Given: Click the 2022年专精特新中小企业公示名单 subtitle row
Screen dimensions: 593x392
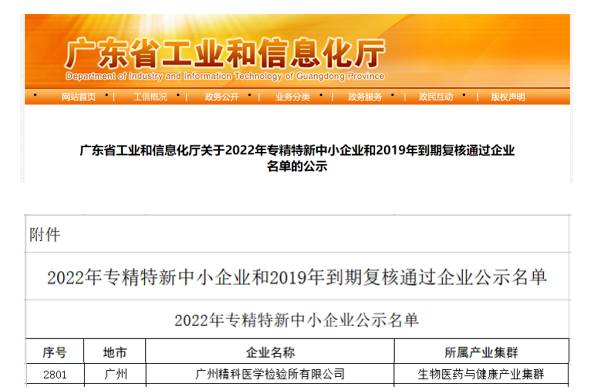Looking at the screenshot, I should [x=298, y=320].
